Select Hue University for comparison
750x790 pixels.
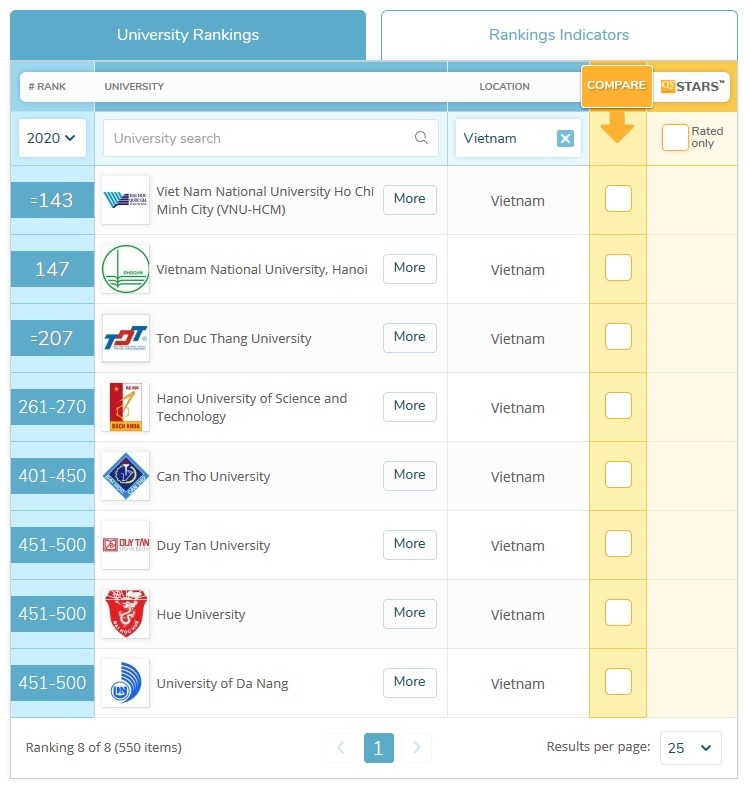click(618, 613)
